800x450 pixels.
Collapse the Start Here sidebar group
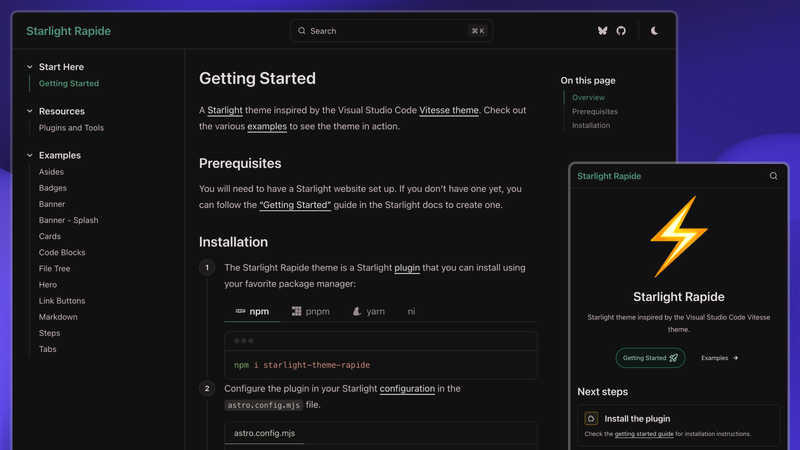[x=55, y=67]
